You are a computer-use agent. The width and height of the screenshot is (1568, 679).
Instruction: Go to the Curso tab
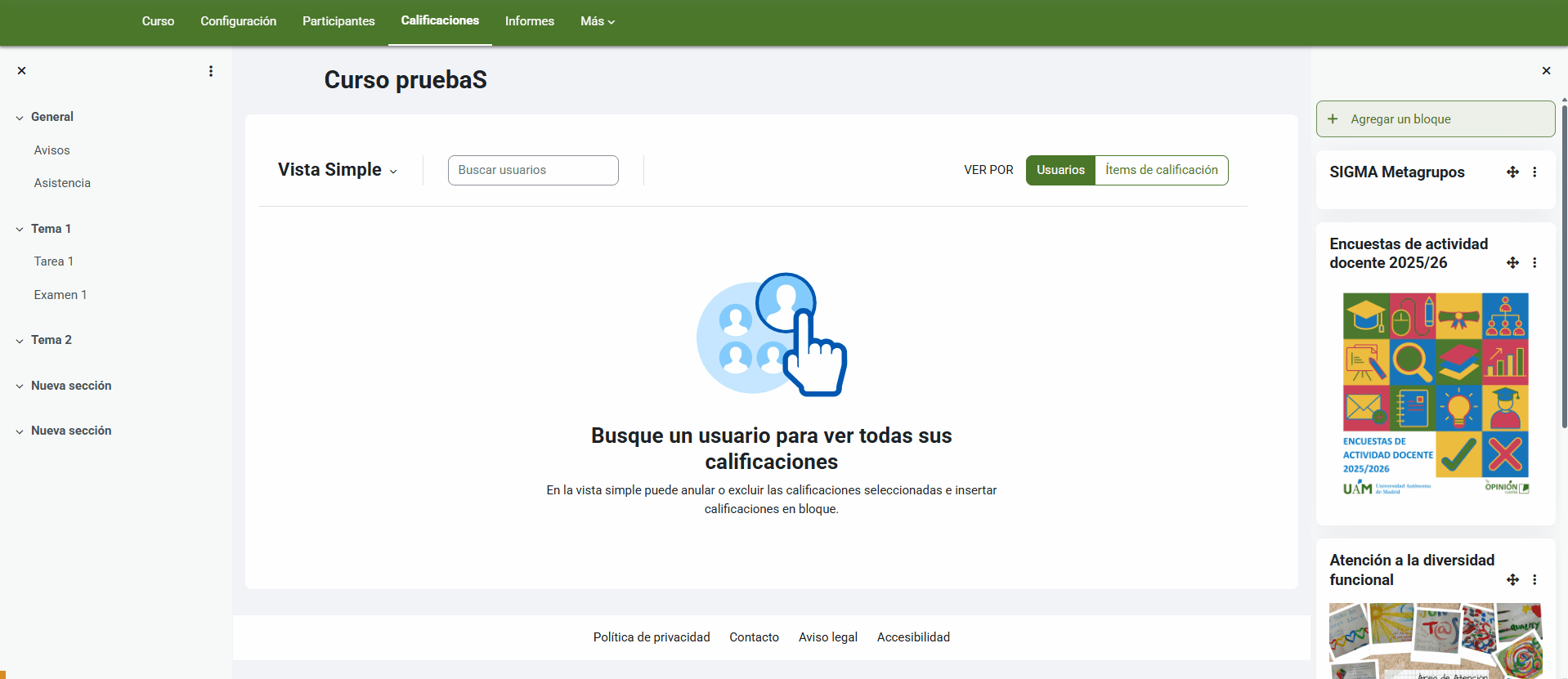pyautogui.click(x=158, y=21)
